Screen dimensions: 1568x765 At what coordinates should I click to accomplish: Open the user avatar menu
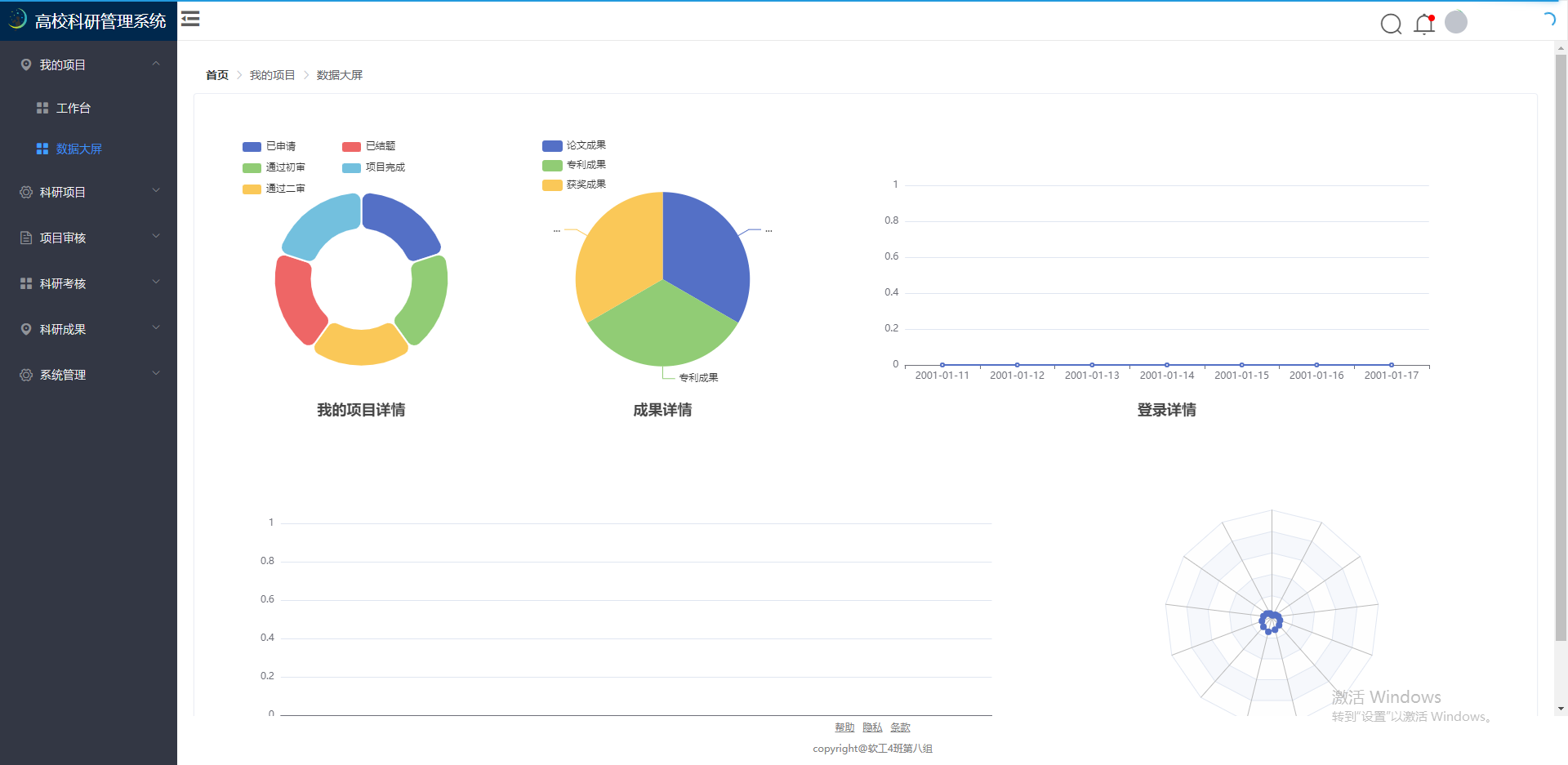pos(1456,22)
